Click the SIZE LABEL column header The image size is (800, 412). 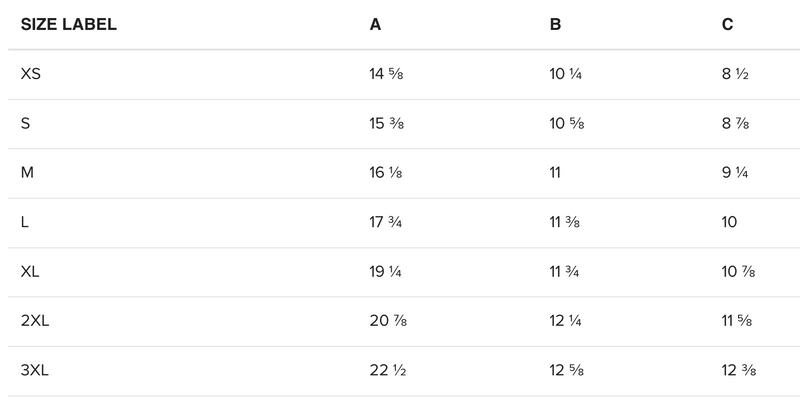69,25
